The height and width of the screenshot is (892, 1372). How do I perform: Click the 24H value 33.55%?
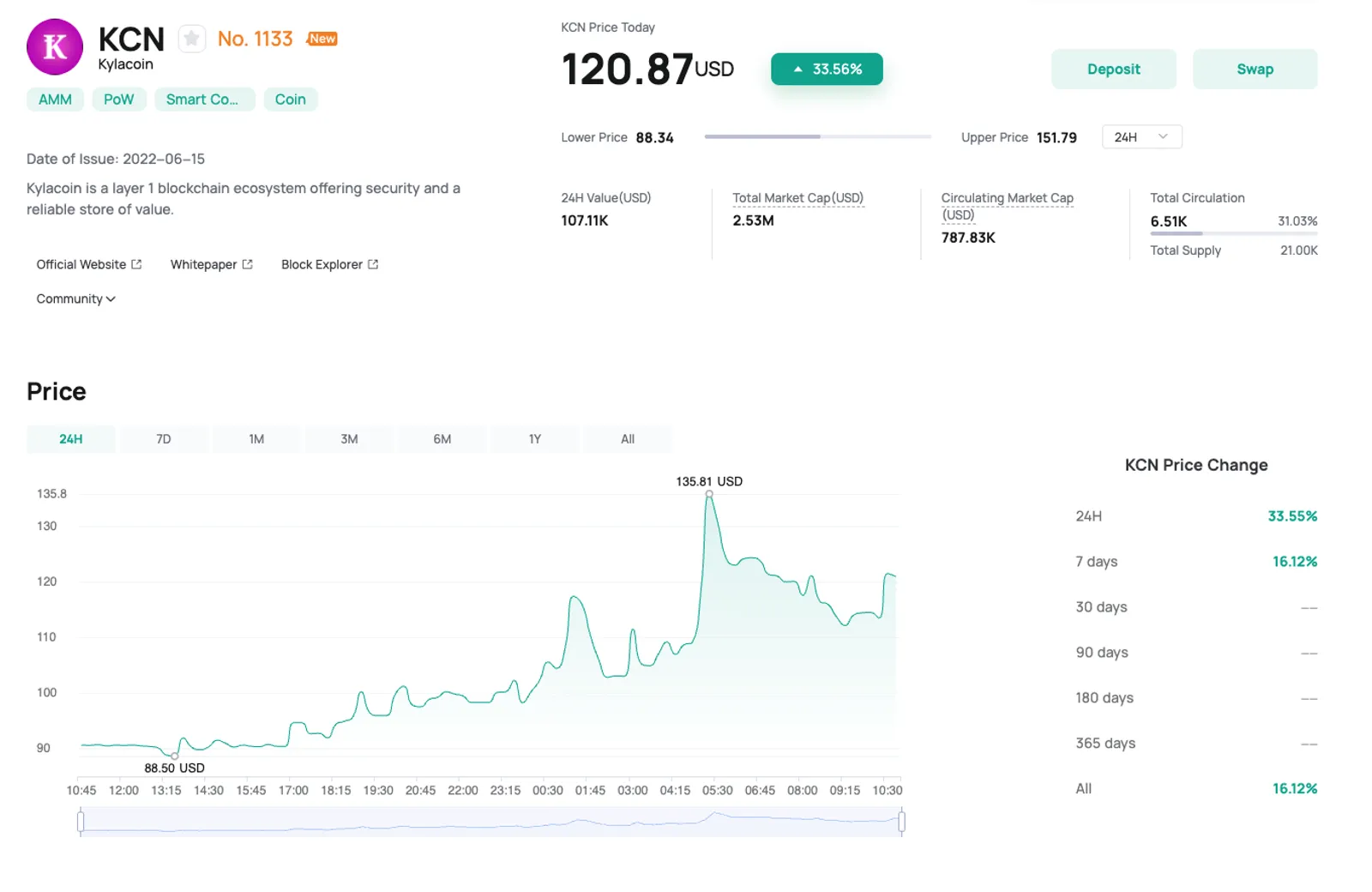(x=1292, y=516)
